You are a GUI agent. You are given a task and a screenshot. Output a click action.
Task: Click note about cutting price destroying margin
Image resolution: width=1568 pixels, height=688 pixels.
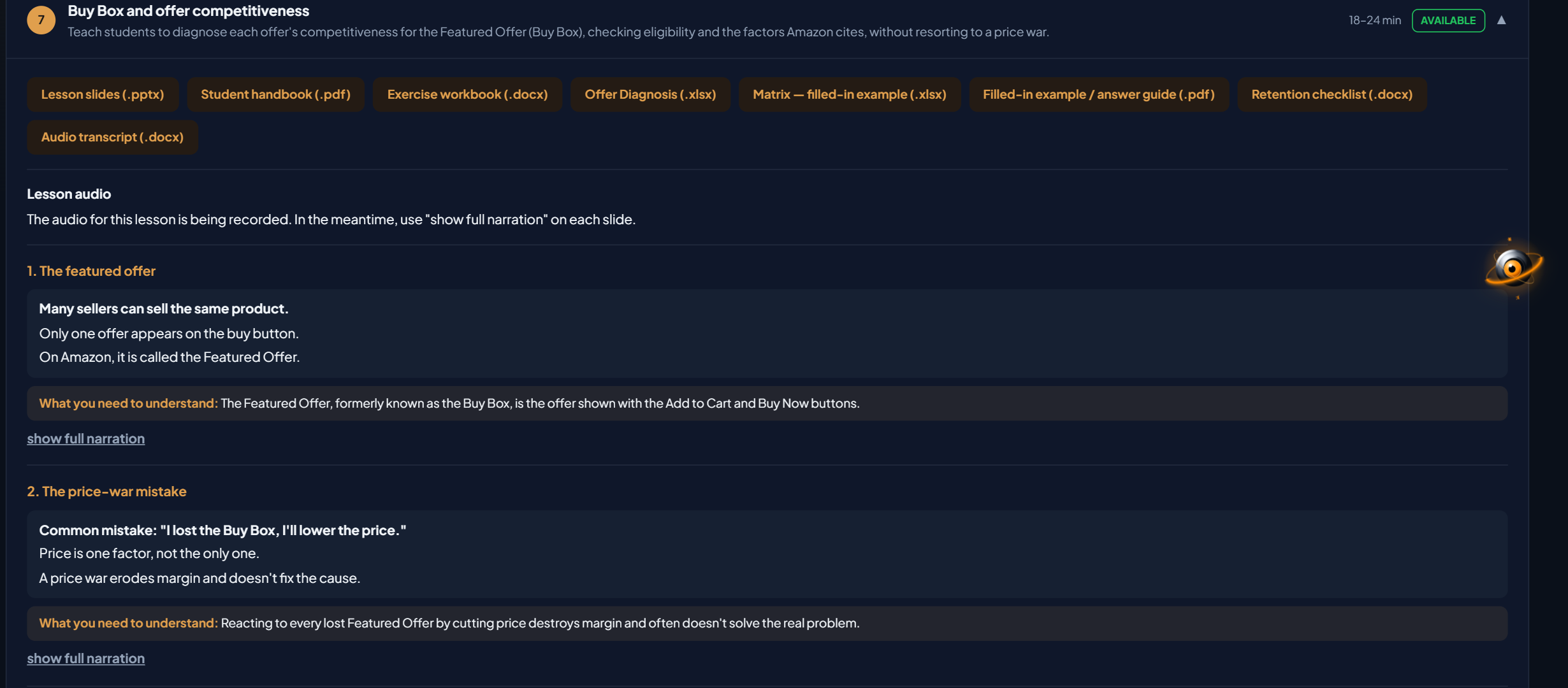[767, 623]
